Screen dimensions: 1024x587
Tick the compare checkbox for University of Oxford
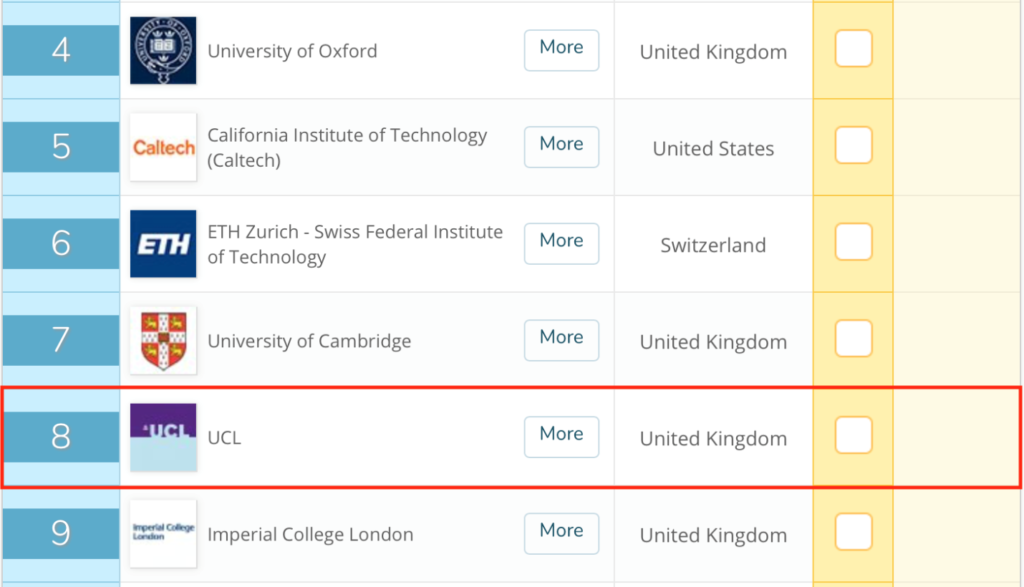point(854,48)
